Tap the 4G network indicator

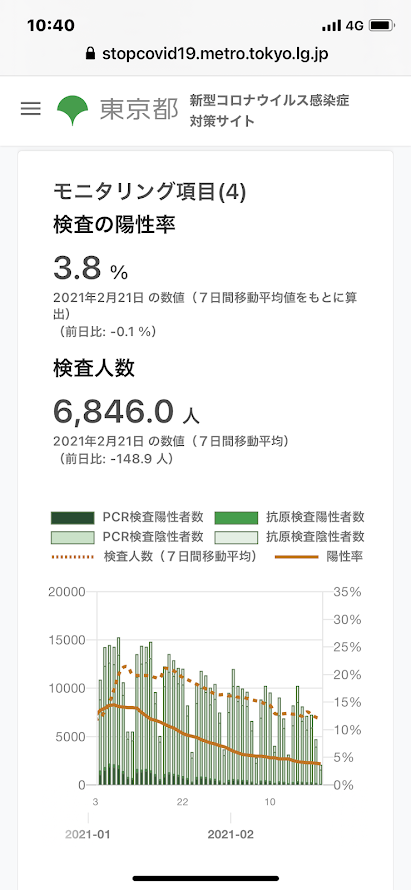point(354,26)
